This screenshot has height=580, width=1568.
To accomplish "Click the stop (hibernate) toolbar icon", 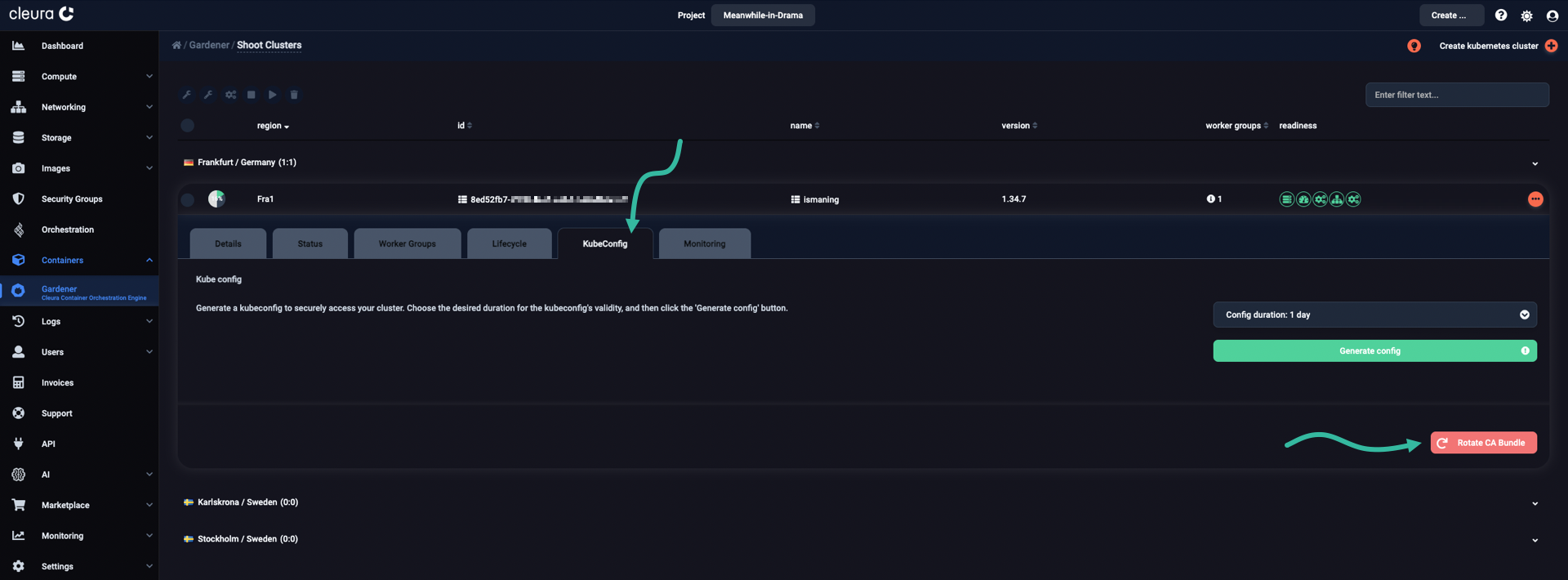I will tap(252, 95).
